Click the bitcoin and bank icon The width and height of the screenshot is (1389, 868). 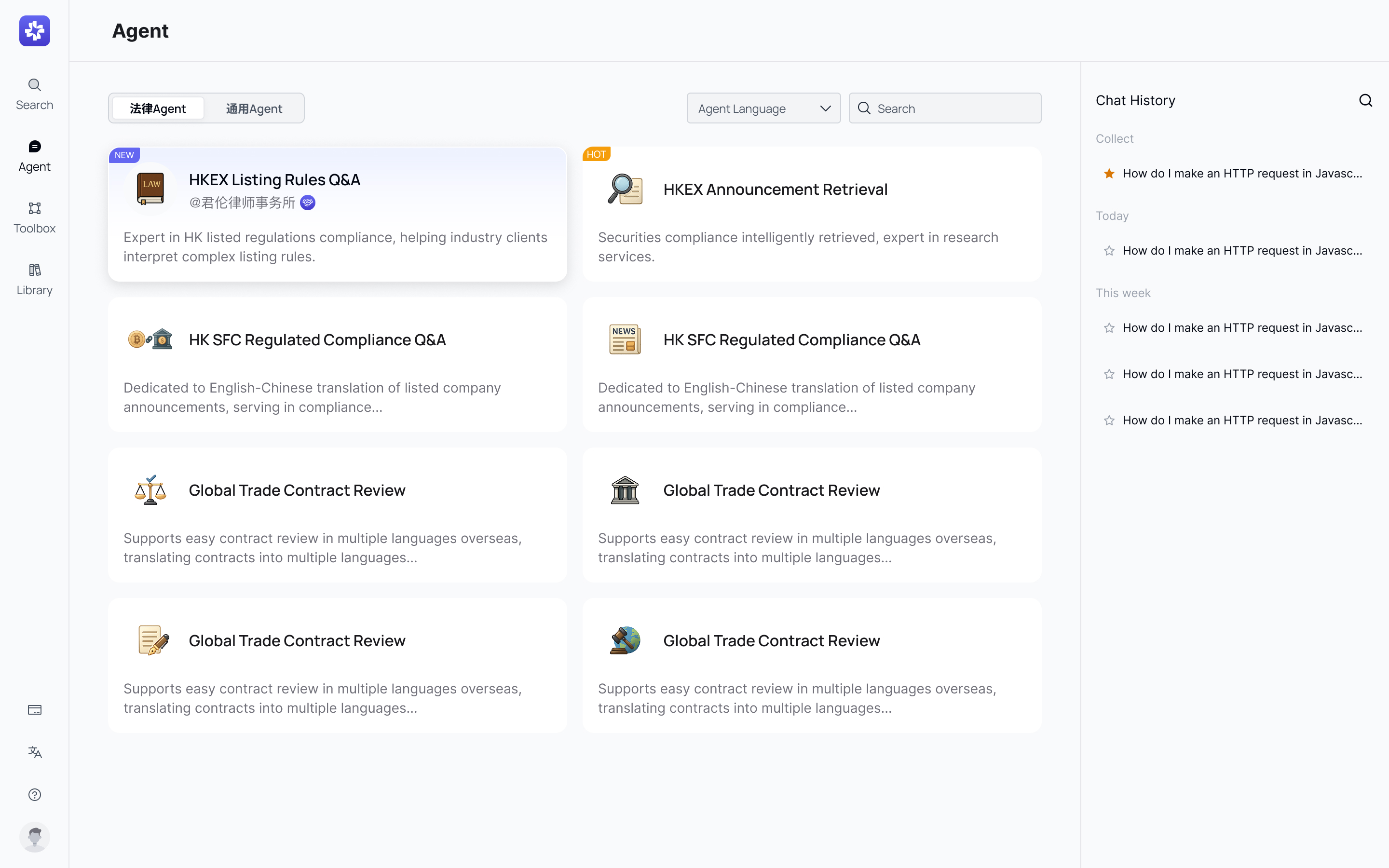150,340
